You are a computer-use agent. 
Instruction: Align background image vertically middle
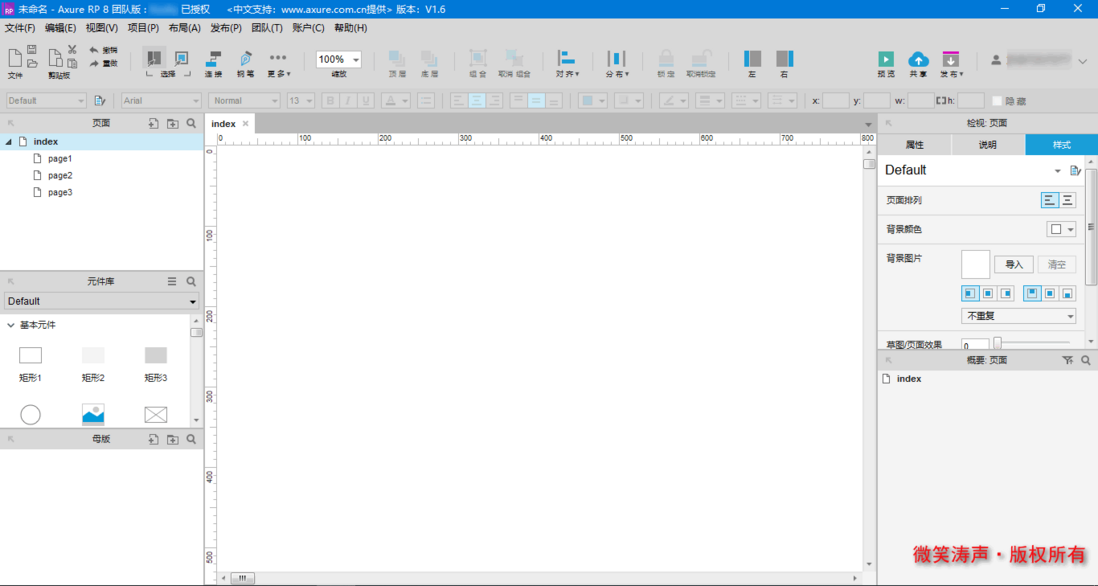(1050, 293)
